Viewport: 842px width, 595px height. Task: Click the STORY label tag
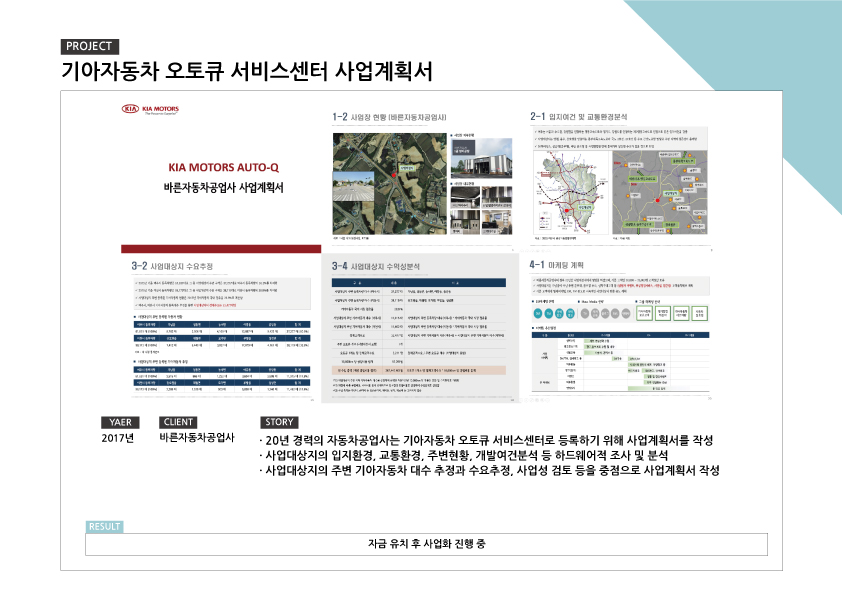coord(279,422)
